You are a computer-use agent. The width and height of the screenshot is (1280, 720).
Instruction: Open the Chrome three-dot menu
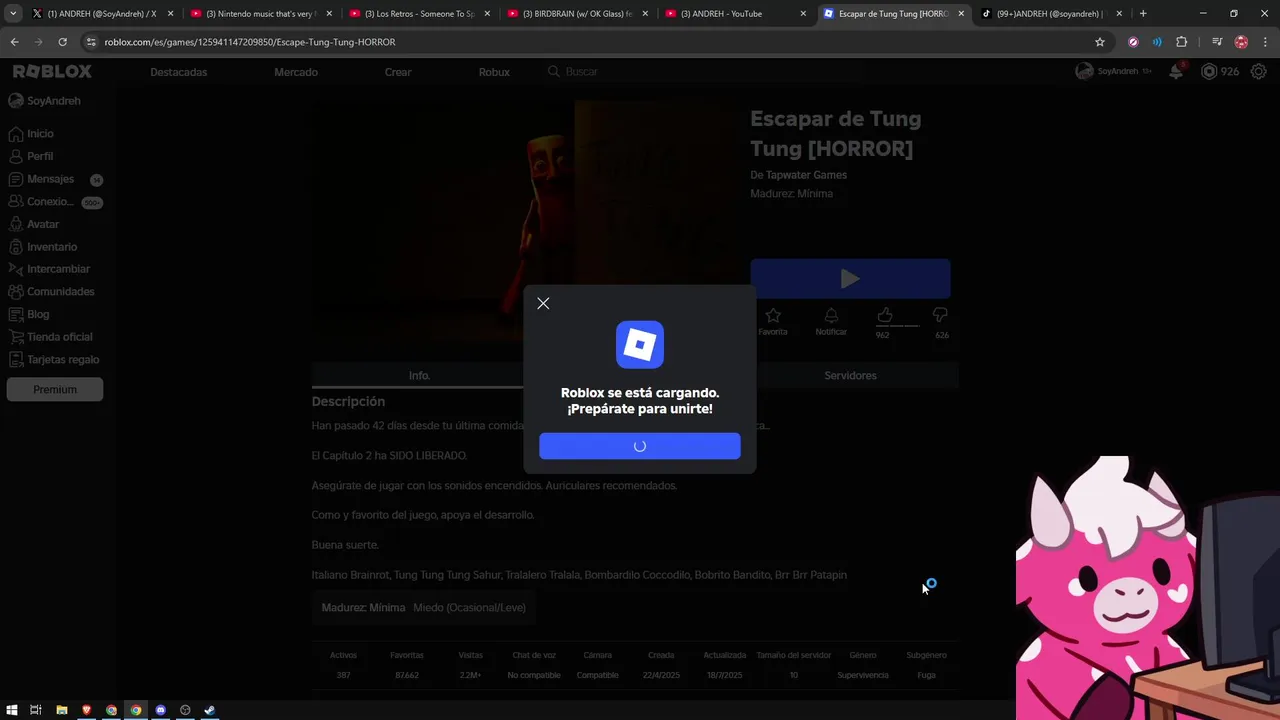point(1264,42)
